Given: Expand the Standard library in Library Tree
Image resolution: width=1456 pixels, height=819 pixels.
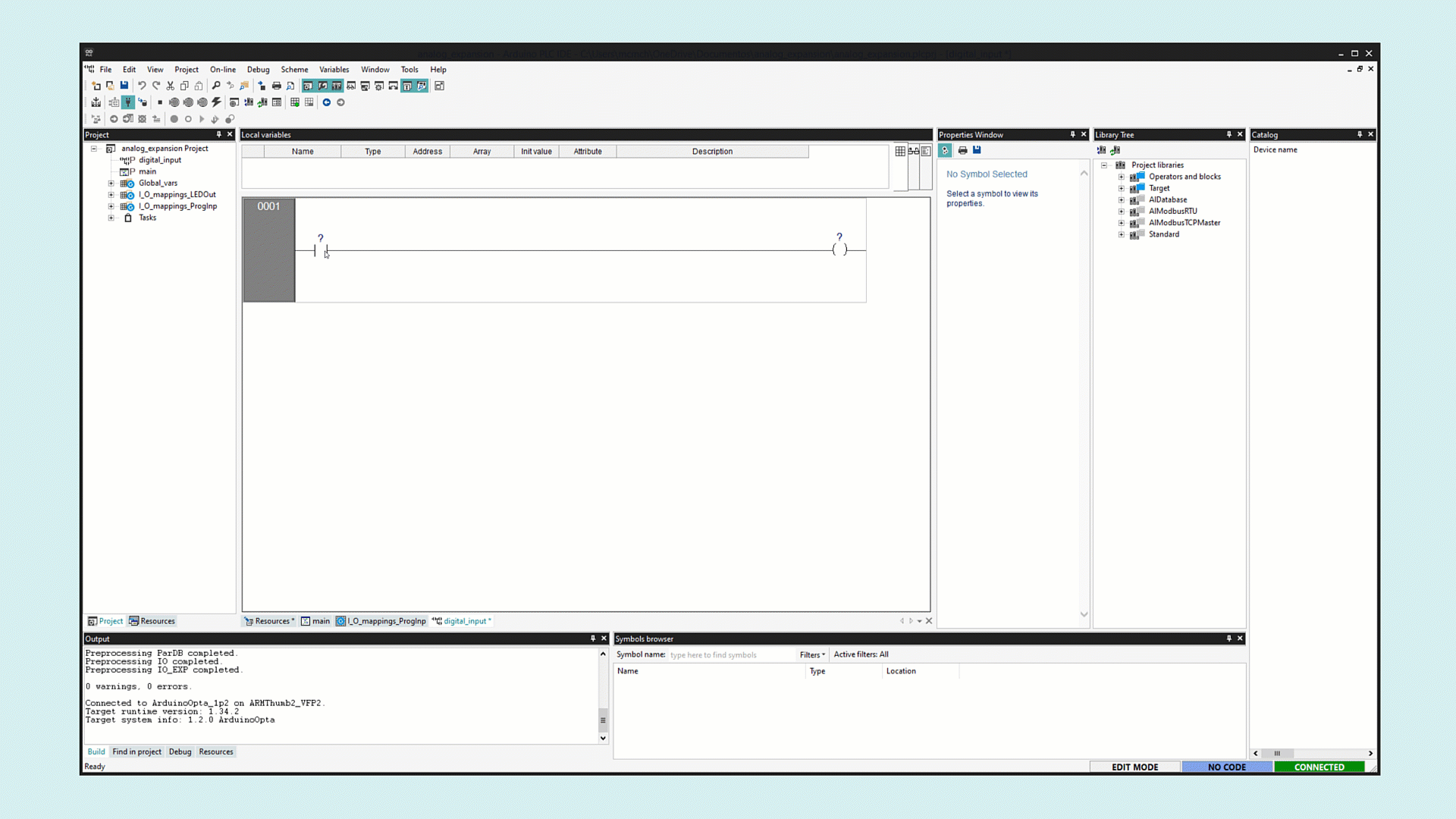Looking at the screenshot, I should [1122, 234].
